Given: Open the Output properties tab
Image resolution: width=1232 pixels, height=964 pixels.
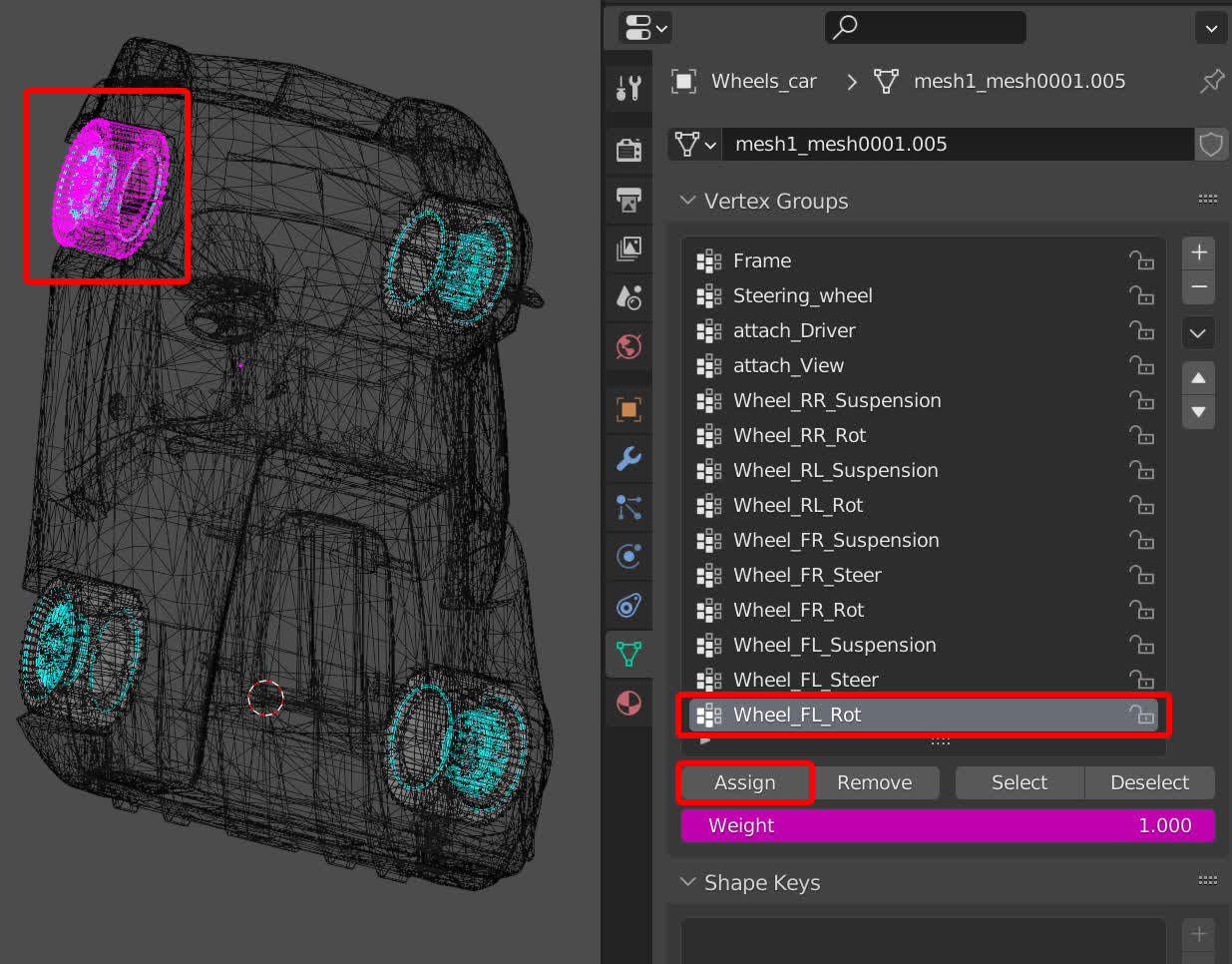Looking at the screenshot, I should coord(628,200).
